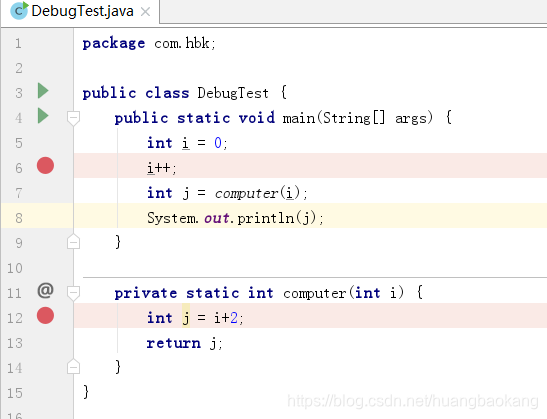
Task: Click the closing brace on line 15
Action: [86, 392]
